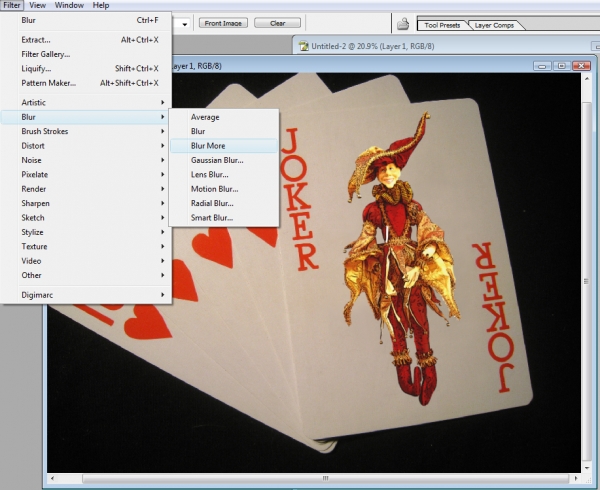Expand the Stylize submenu
600x490 pixels.
(x=86, y=232)
